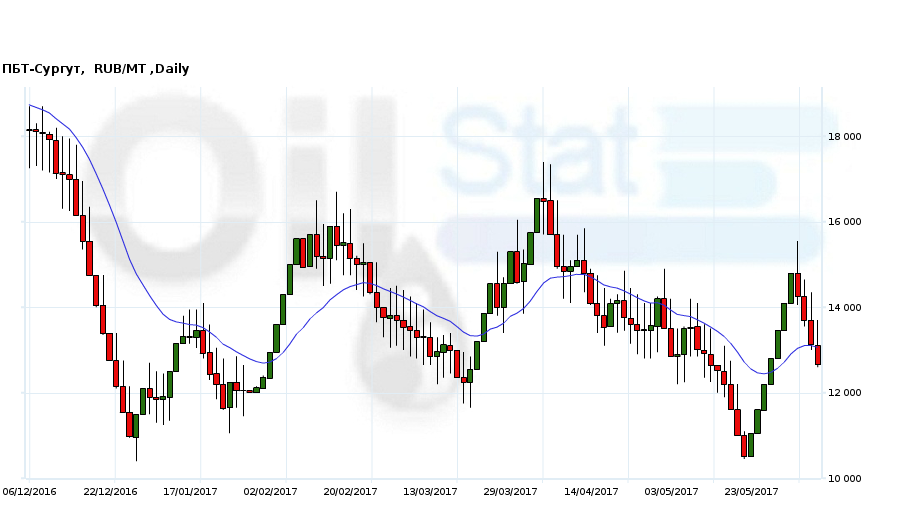The image size is (909, 509).
Task: Click the last red candlestick on right
Action: pyautogui.click(x=817, y=355)
